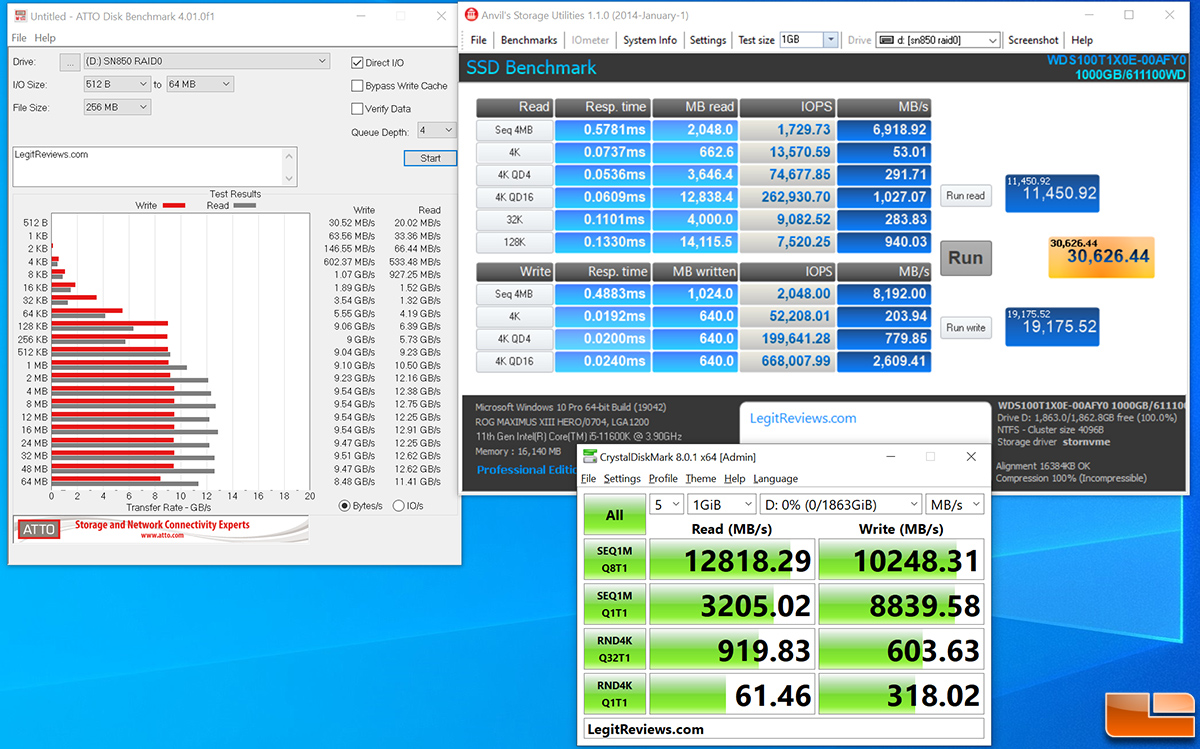Run the RND4K Q1T1 test in CrystalDiskMark
Viewport: 1200px width, 749px height.
point(614,694)
